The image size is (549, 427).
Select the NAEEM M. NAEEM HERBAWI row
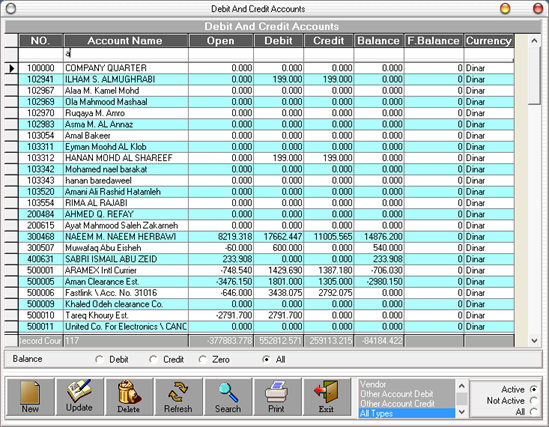tap(266, 237)
